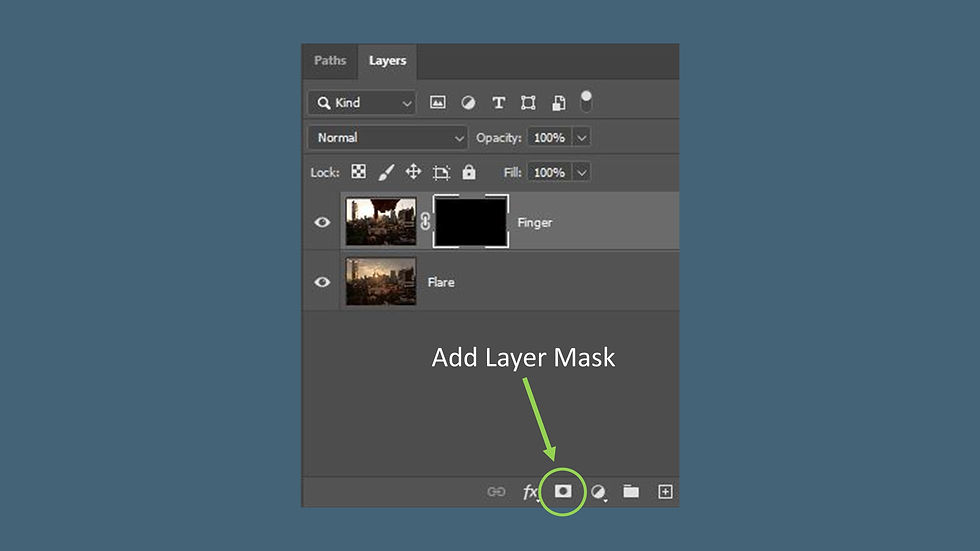This screenshot has height=551, width=980.
Task: Switch to the Paths tab
Action: click(x=330, y=61)
